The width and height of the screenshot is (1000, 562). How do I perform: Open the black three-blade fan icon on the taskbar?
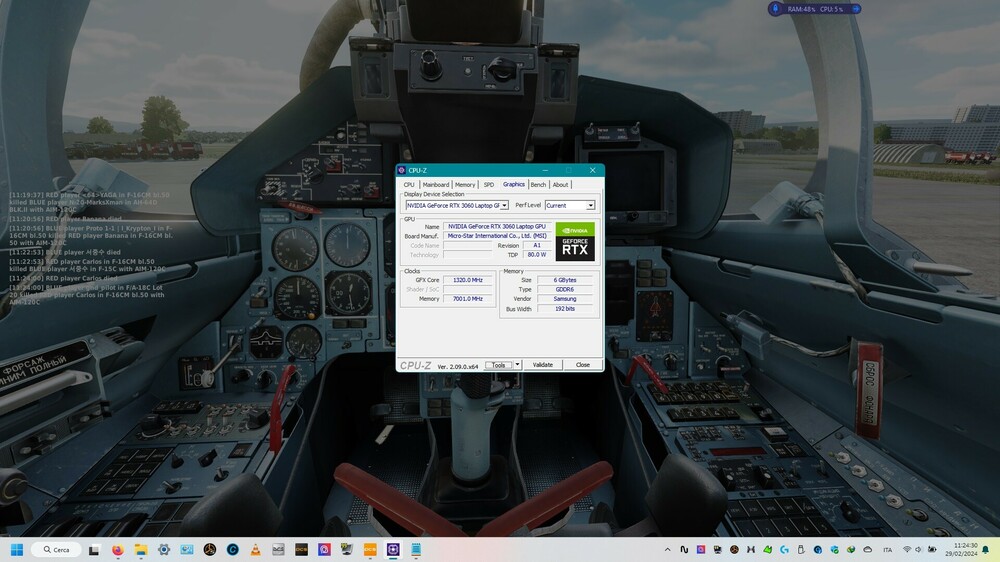point(210,549)
